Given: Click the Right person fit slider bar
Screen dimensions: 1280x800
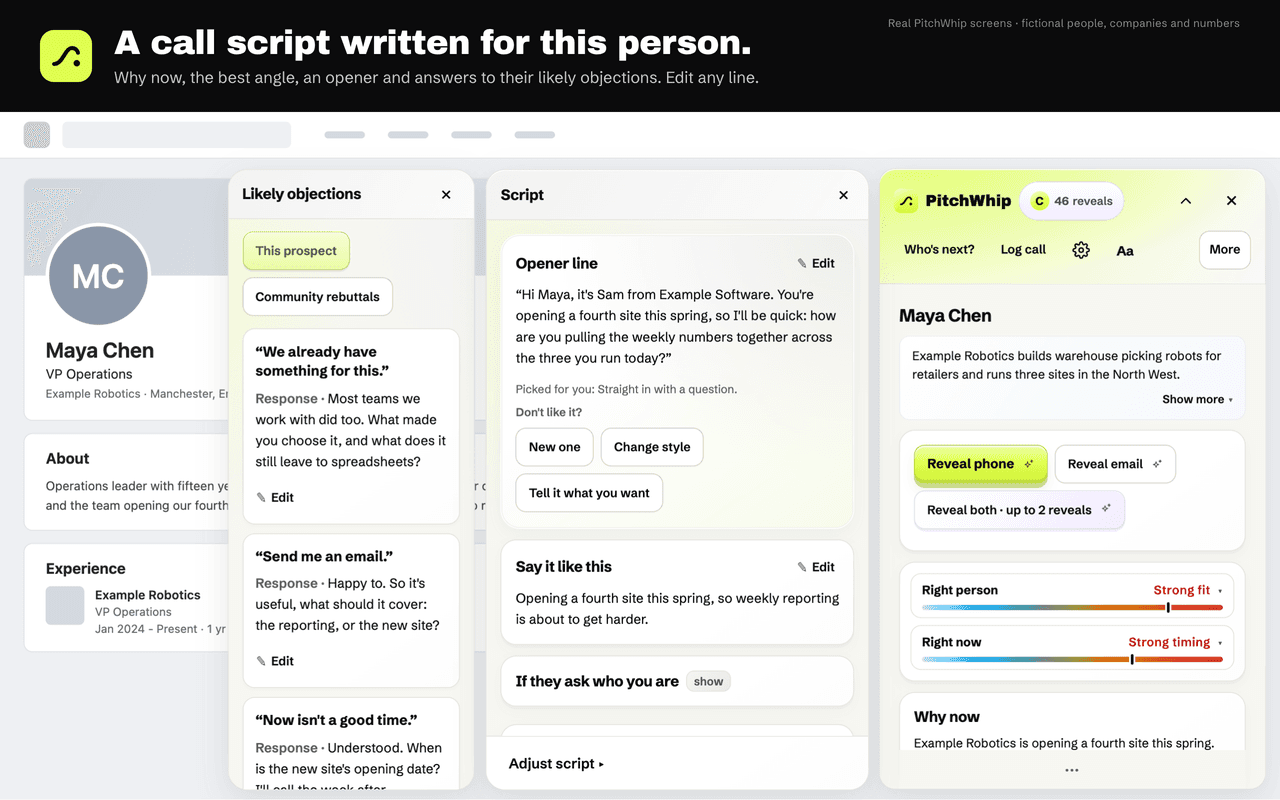Looking at the screenshot, I should [1072, 607].
